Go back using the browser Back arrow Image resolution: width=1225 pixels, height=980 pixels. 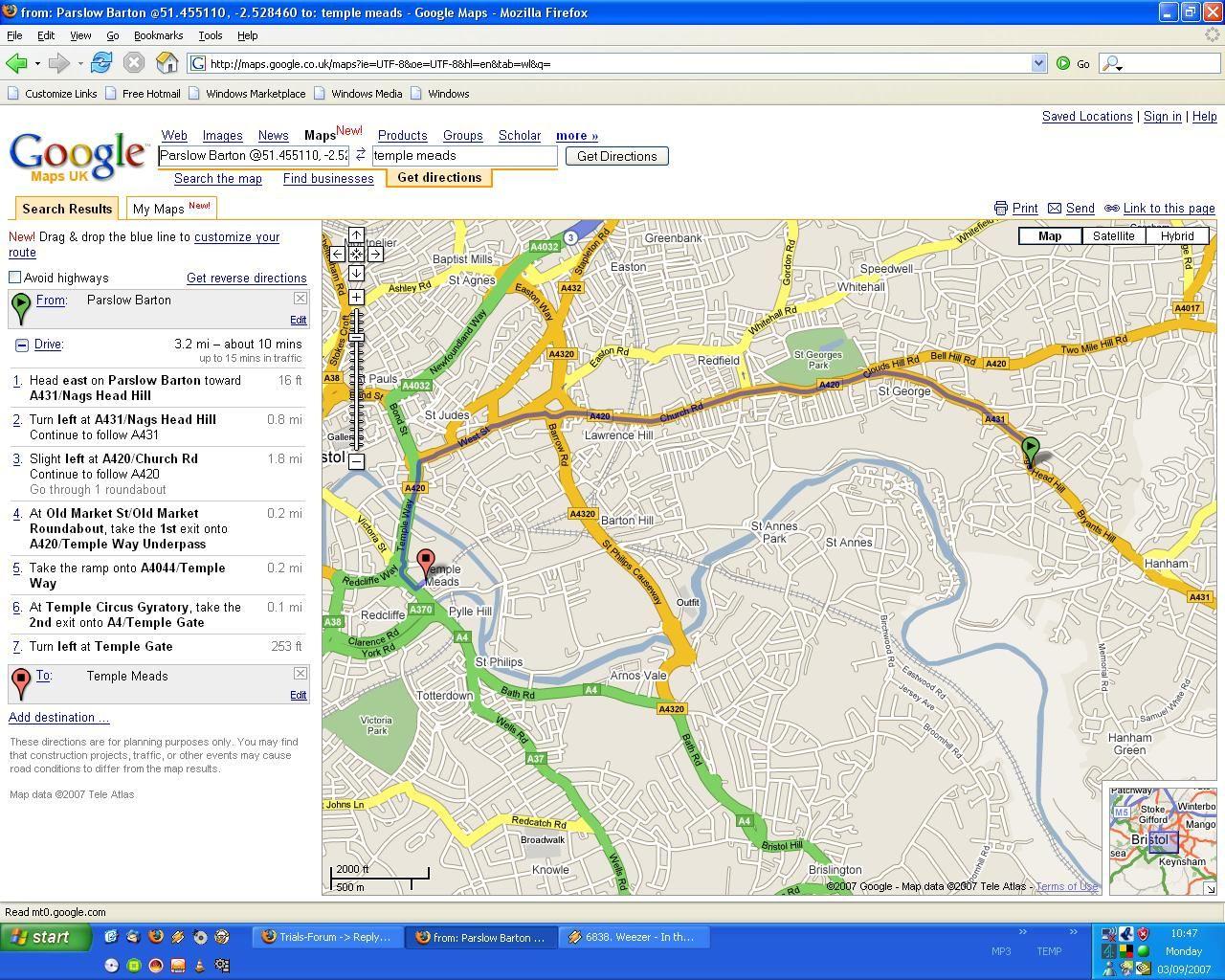click(x=16, y=63)
